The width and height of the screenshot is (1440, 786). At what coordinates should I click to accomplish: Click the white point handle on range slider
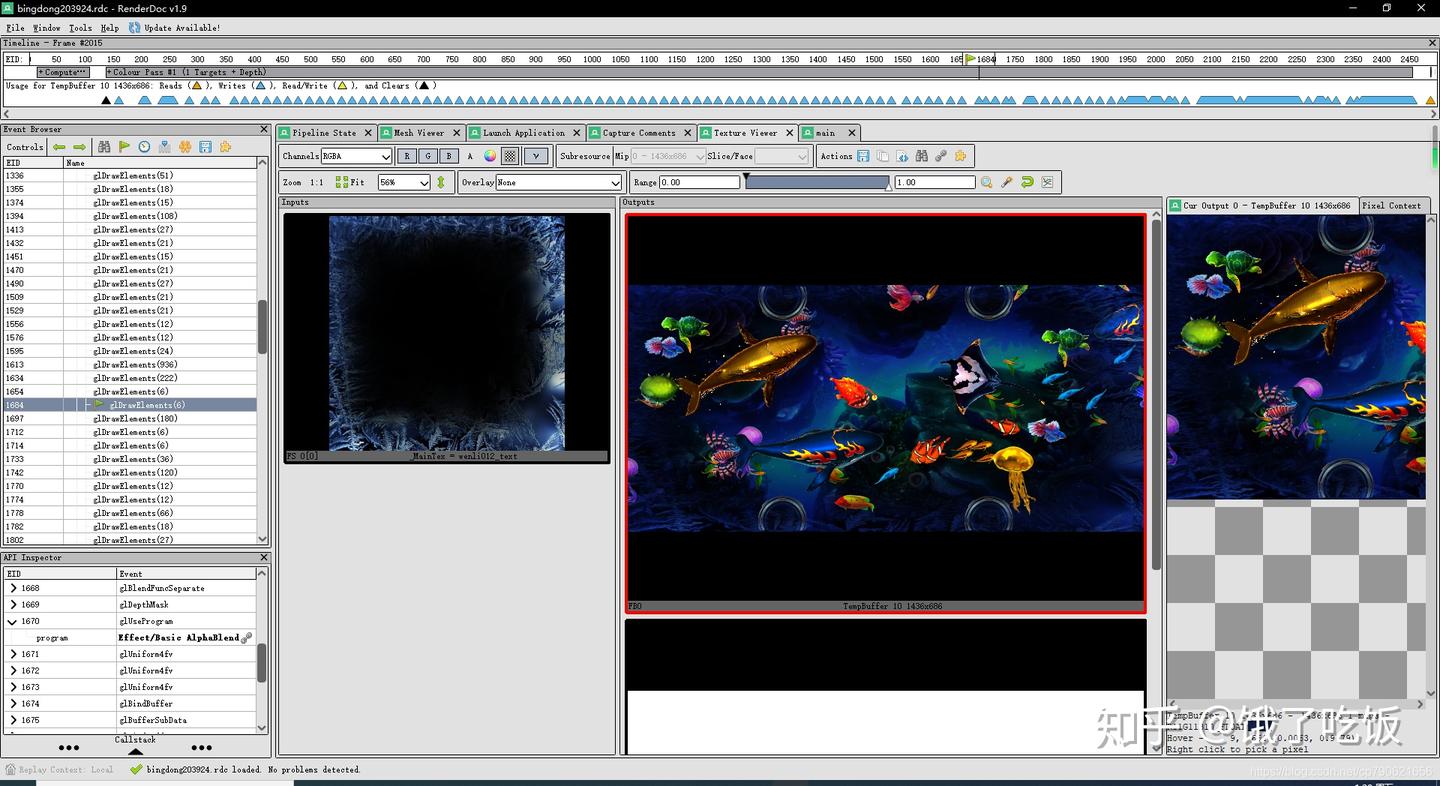pos(889,186)
